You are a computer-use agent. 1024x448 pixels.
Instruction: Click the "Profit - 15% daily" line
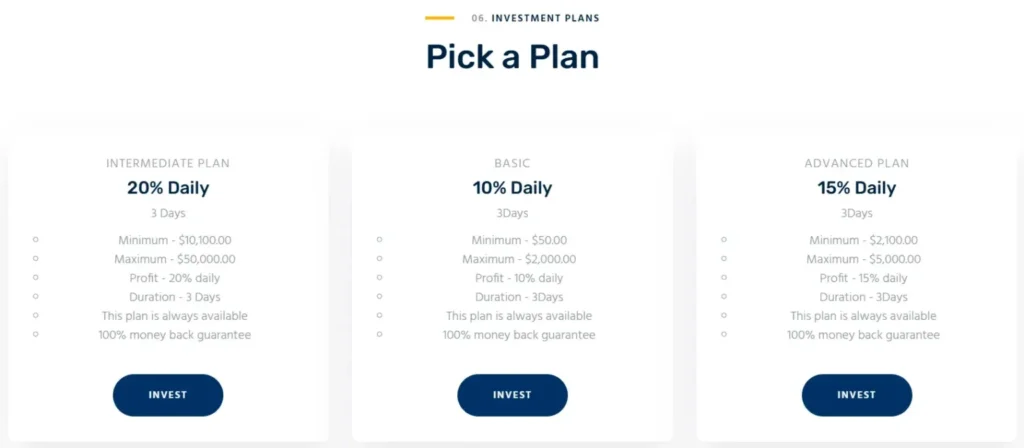pos(863,278)
